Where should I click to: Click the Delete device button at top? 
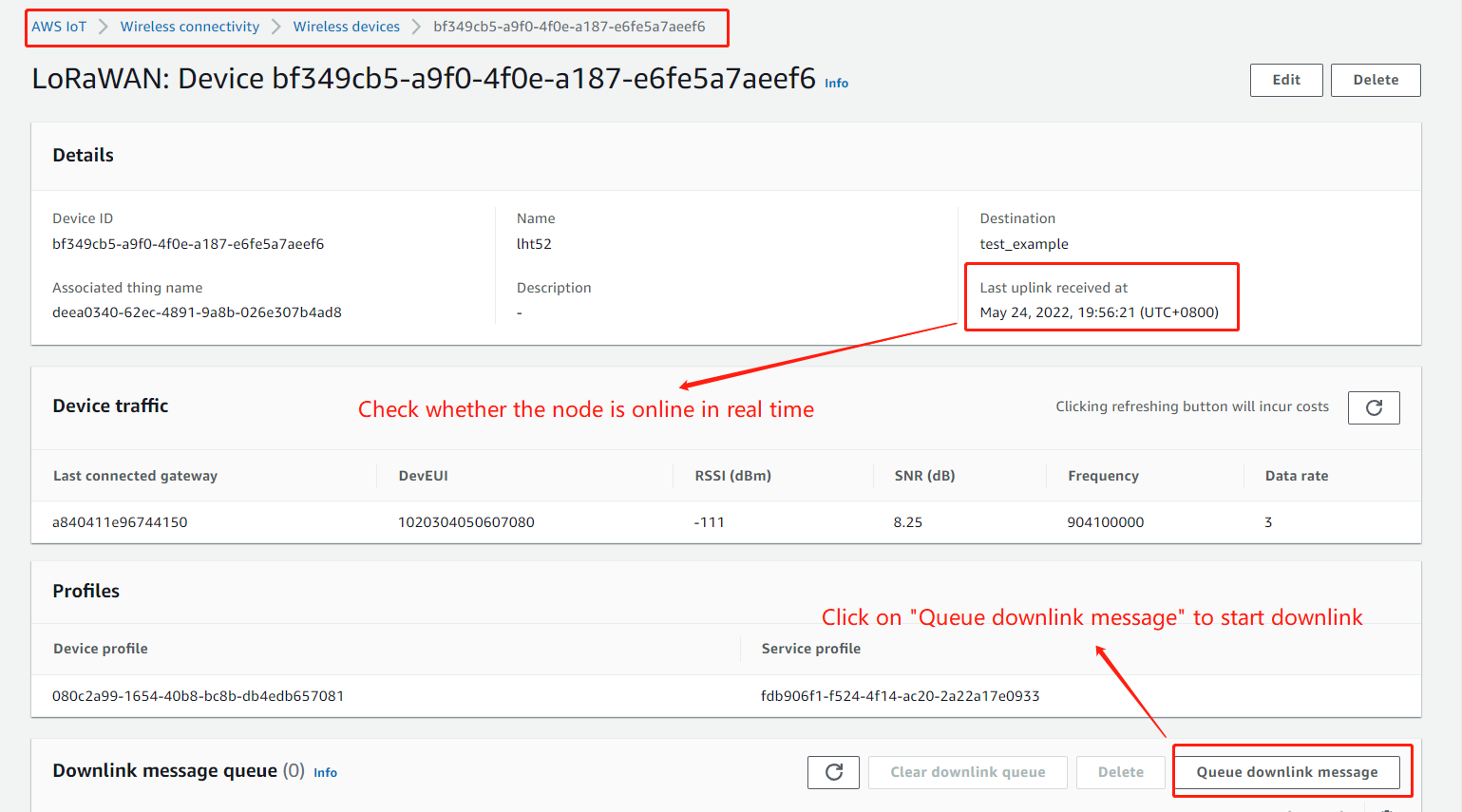[1376, 80]
